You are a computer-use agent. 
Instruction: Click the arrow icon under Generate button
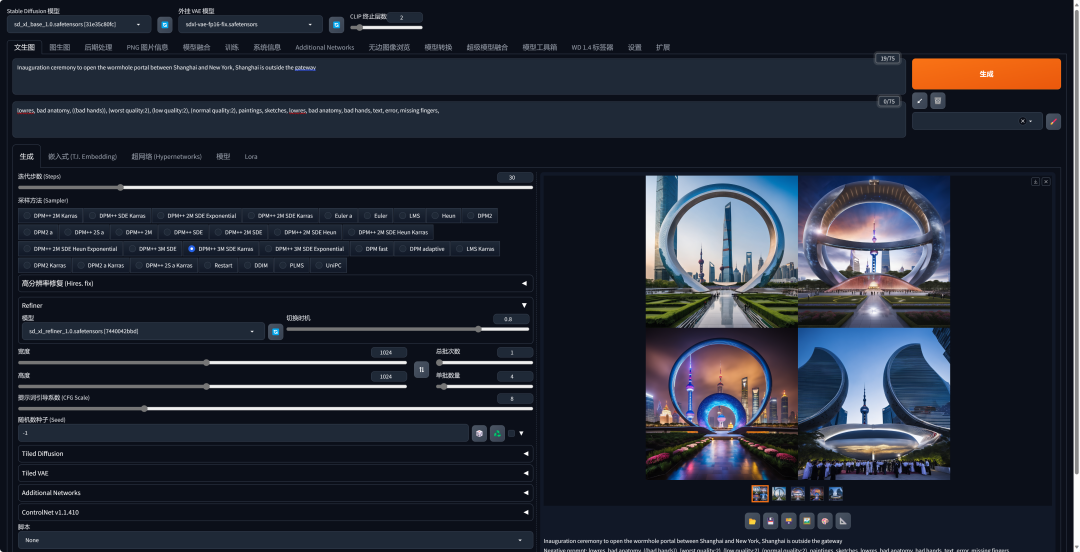920,101
